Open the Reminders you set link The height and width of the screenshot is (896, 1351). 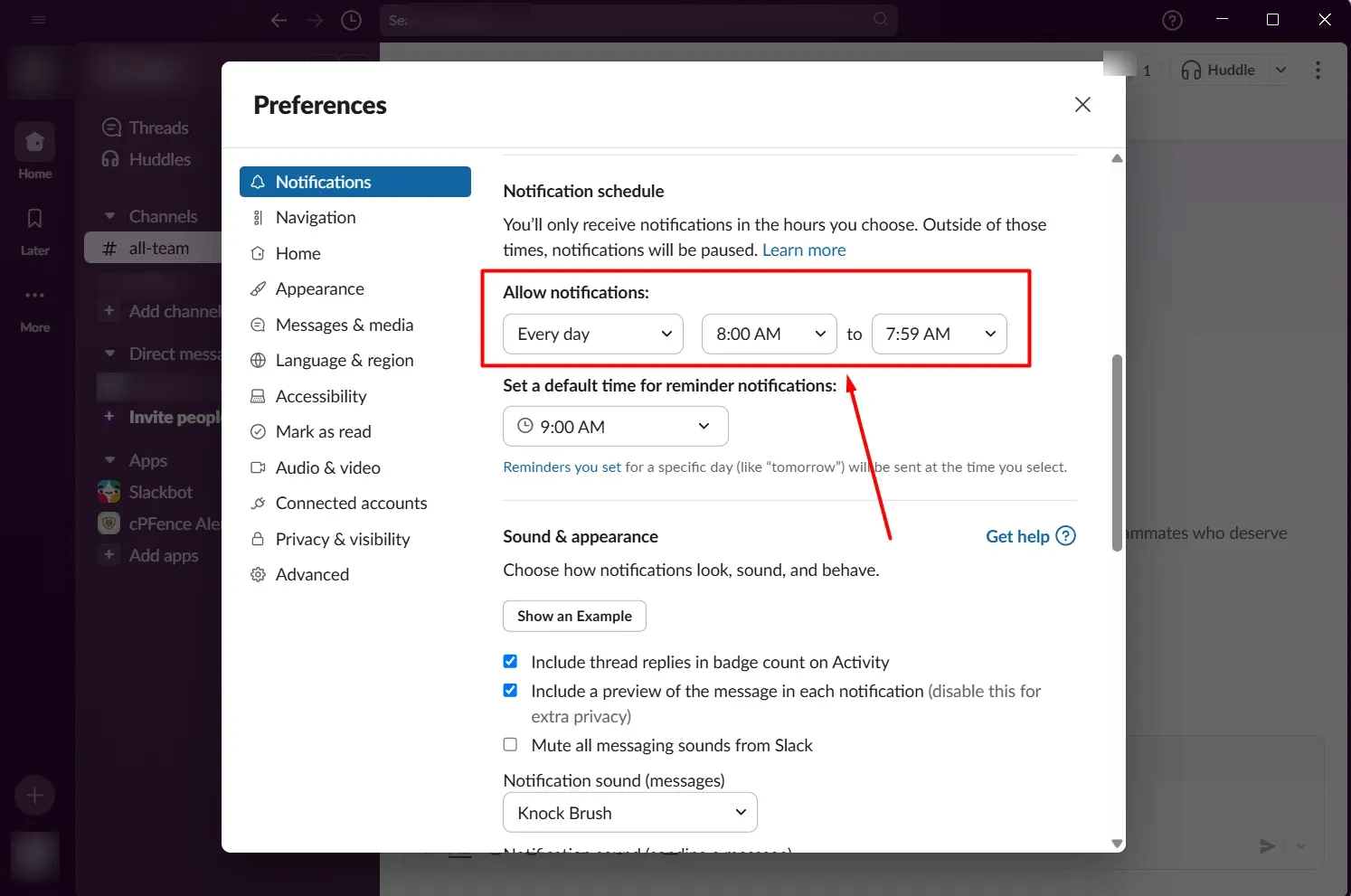click(562, 467)
